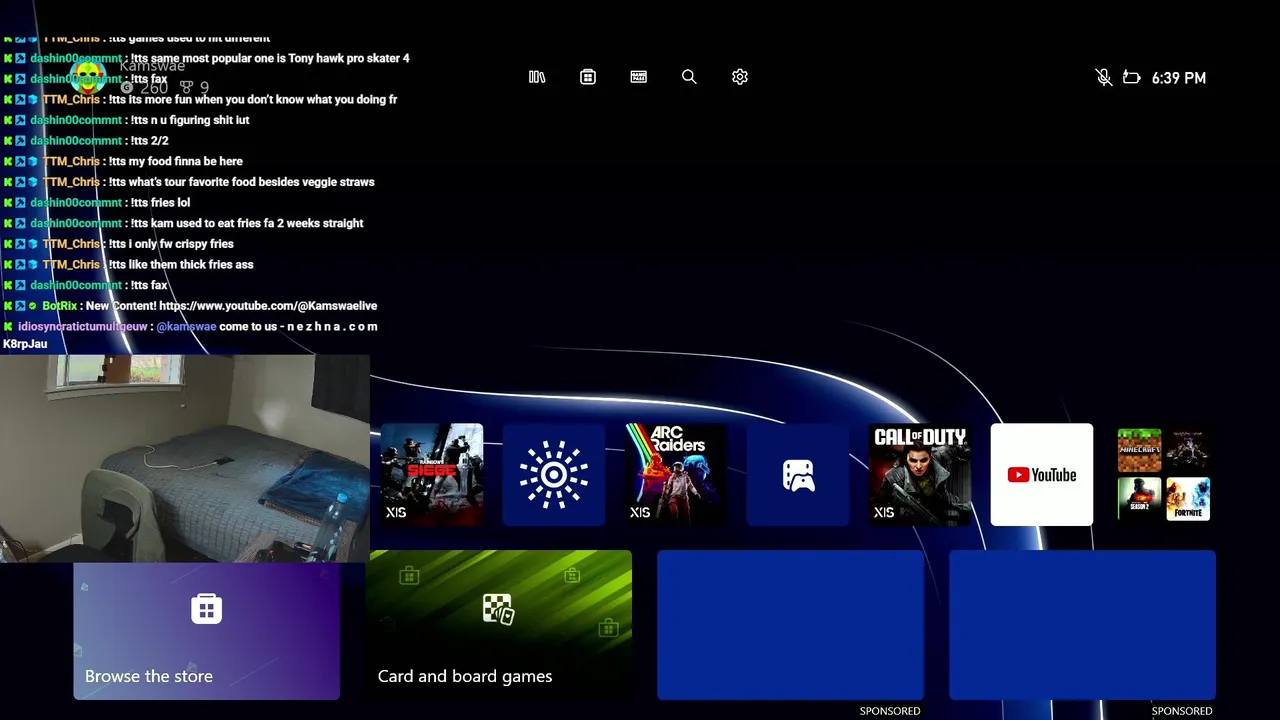Select the Season 2 game in group
1280x720 pixels.
[x=1139, y=499]
